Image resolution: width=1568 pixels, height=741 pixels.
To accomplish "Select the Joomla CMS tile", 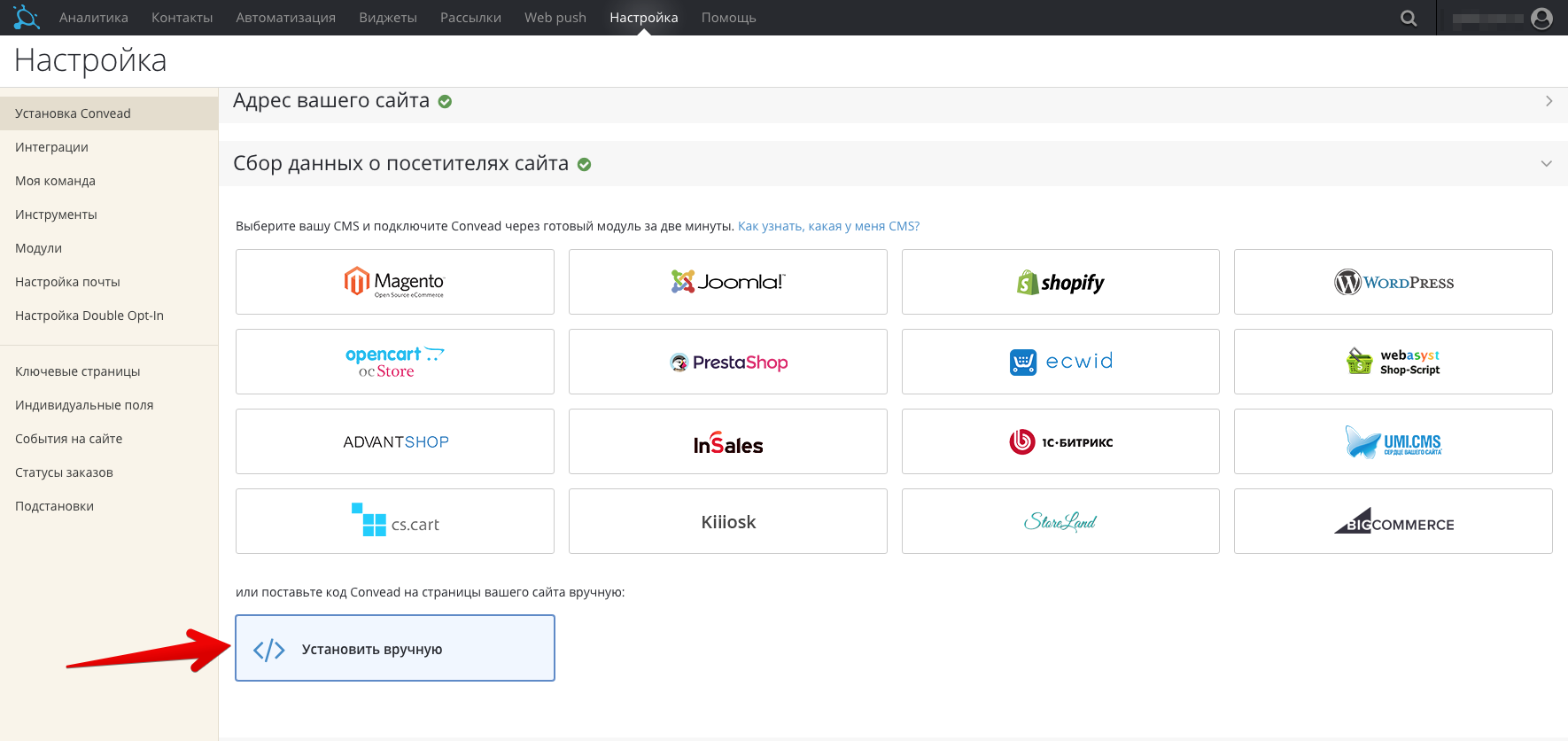I will point(728,282).
